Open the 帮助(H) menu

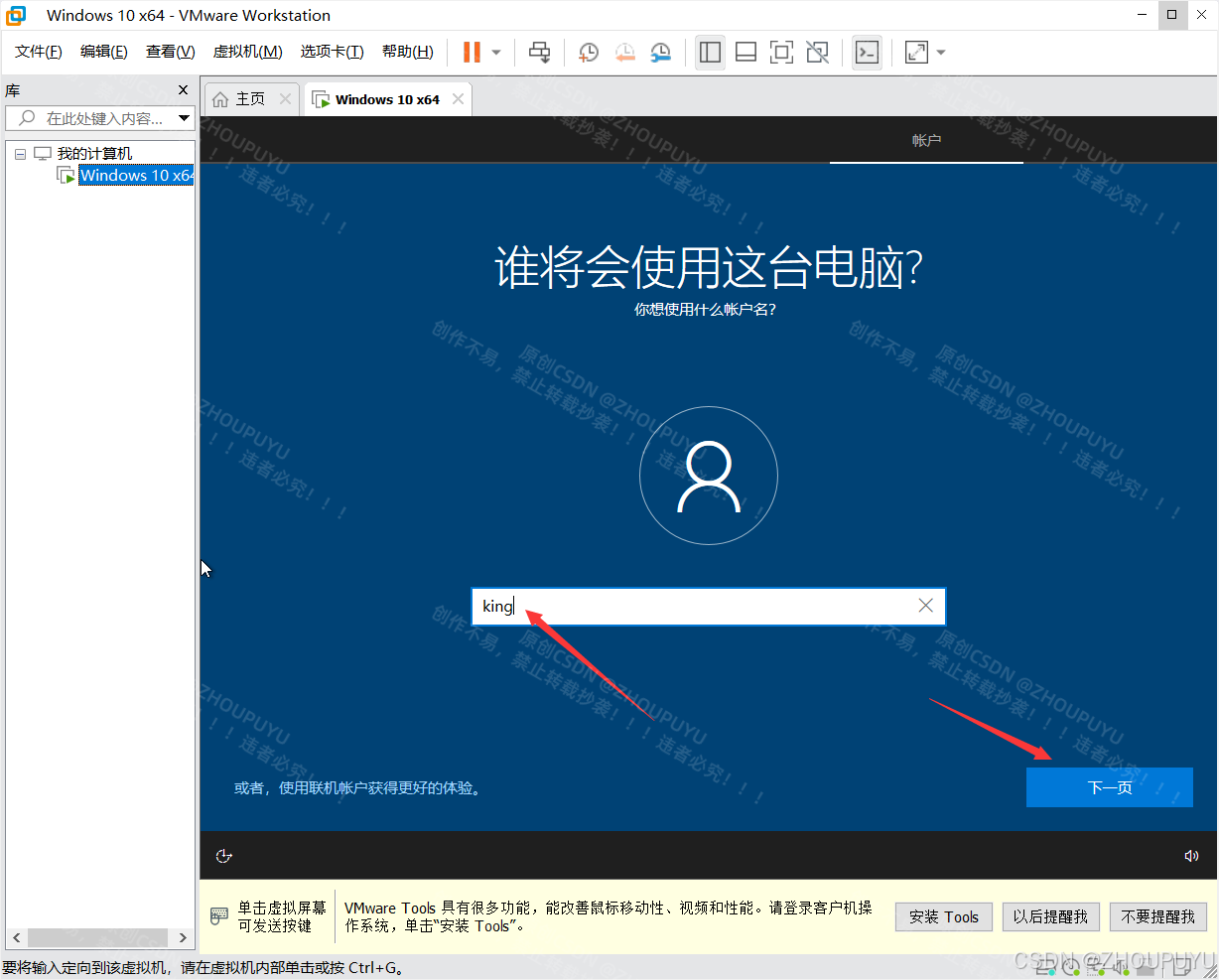point(408,52)
